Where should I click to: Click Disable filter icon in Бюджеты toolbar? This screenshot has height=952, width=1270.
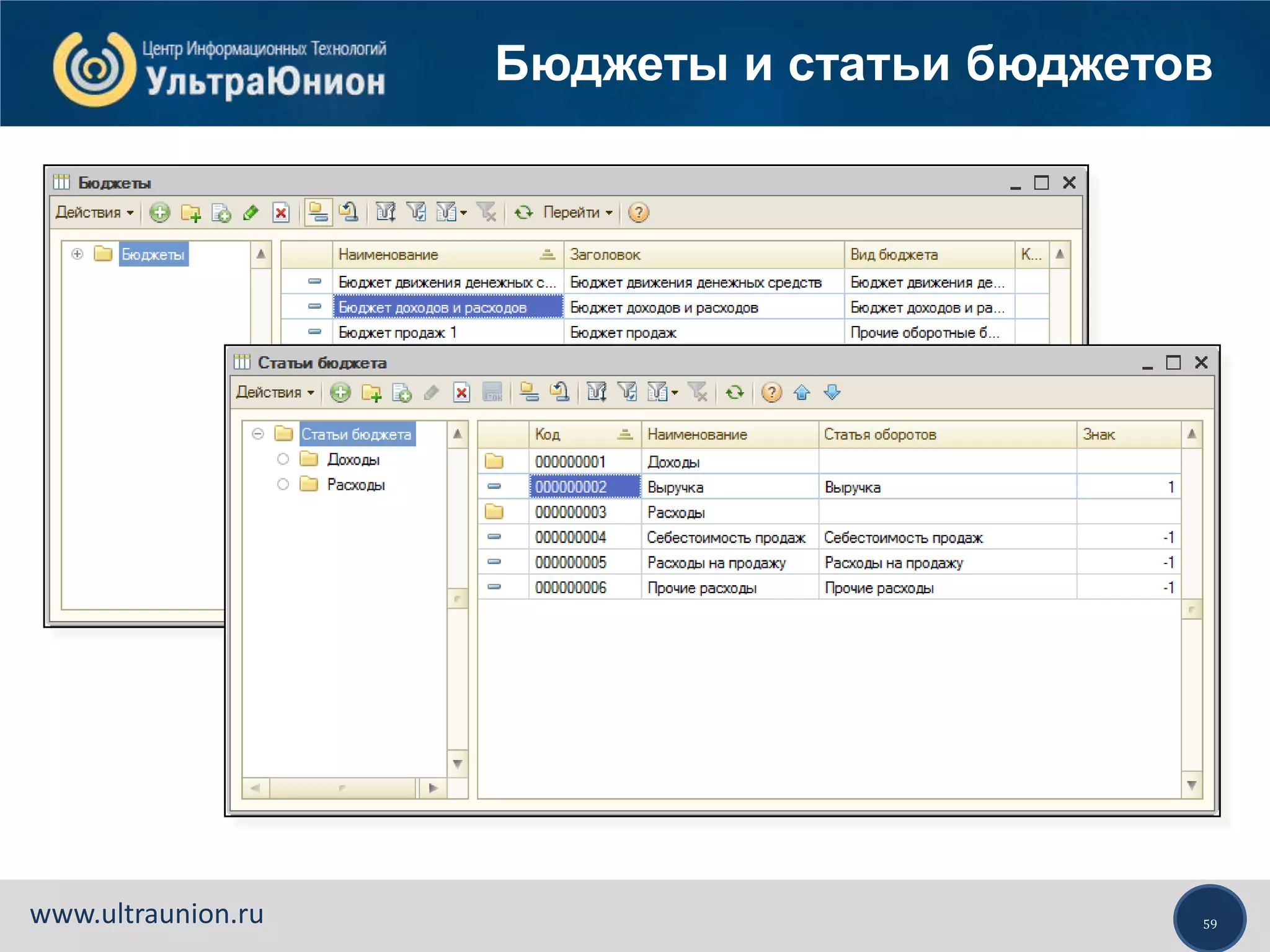(x=487, y=213)
